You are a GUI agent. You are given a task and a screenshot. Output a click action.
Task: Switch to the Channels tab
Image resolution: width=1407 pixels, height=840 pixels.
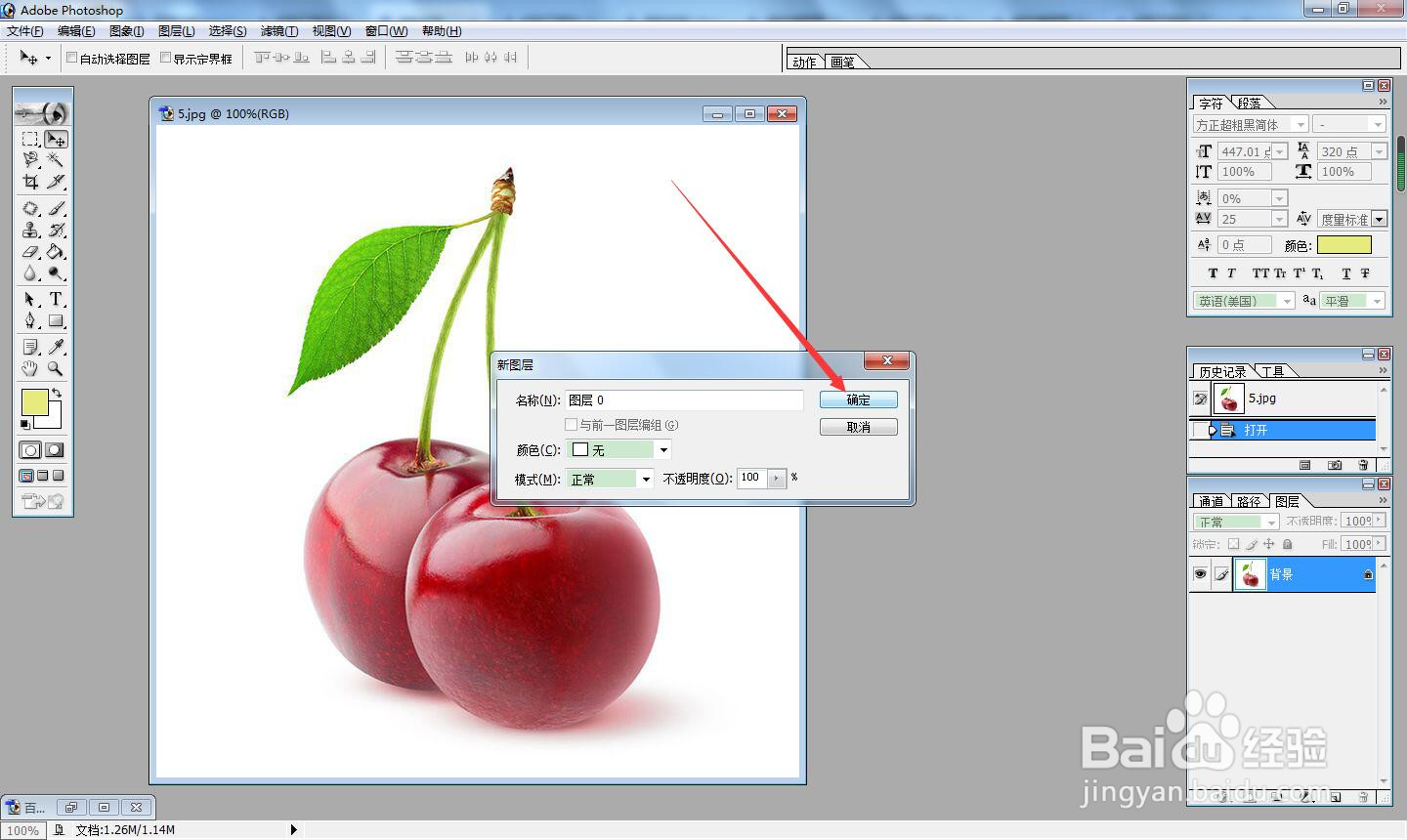coord(1211,501)
